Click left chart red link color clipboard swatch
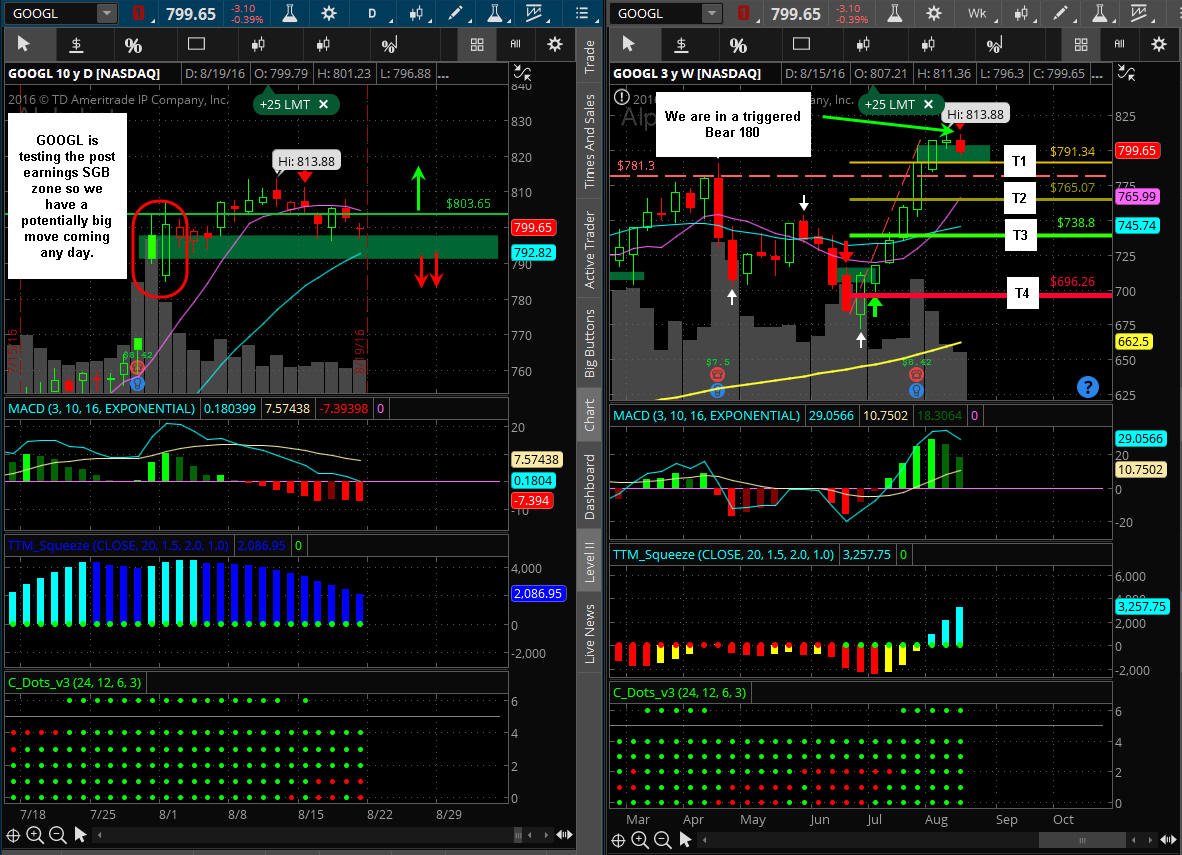Image resolution: width=1182 pixels, height=855 pixels. (x=139, y=13)
